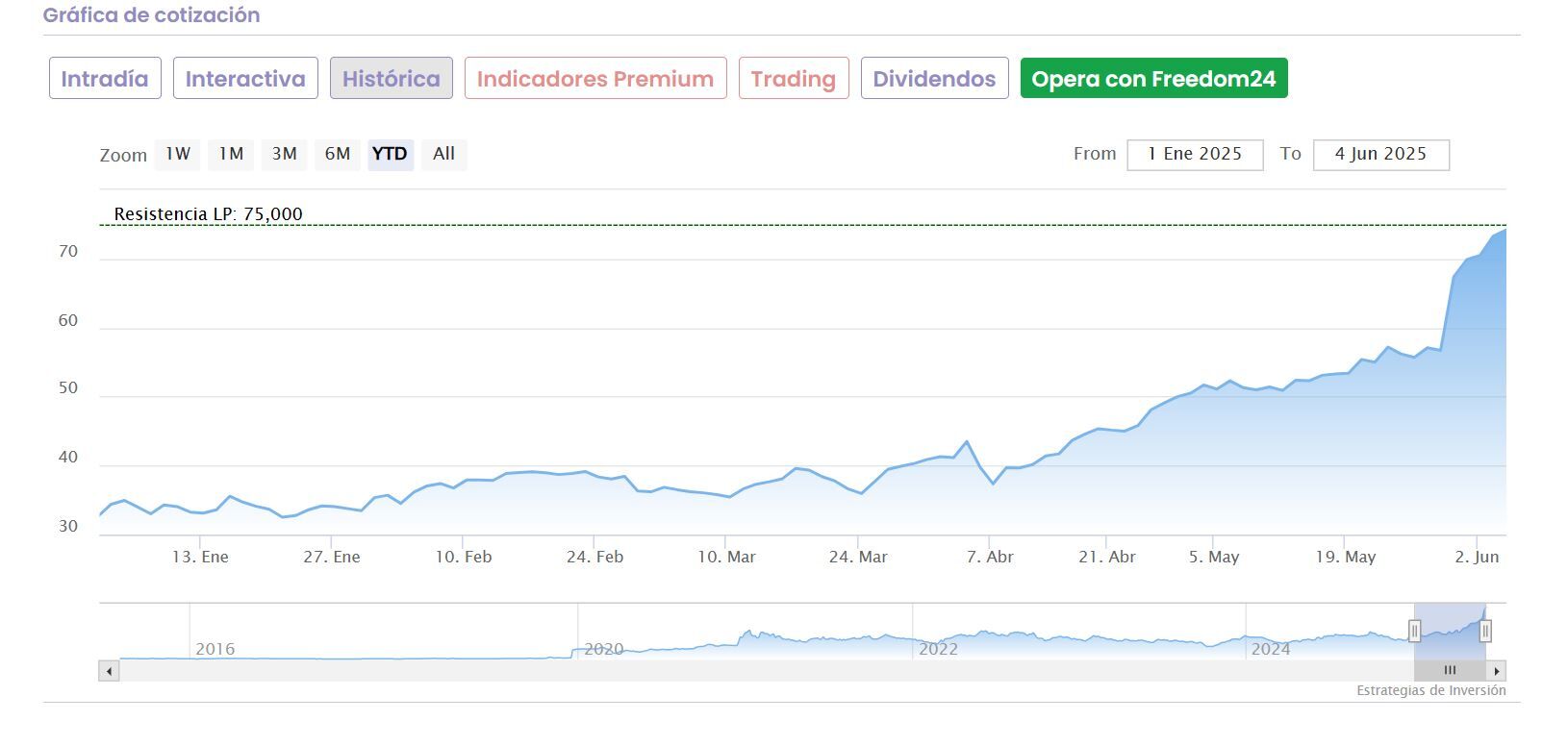The height and width of the screenshot is (746, 1568).
Task: Click the scrollbar thumb grip in navigator
Action: pyautogui.click(x=1450, y=671)
